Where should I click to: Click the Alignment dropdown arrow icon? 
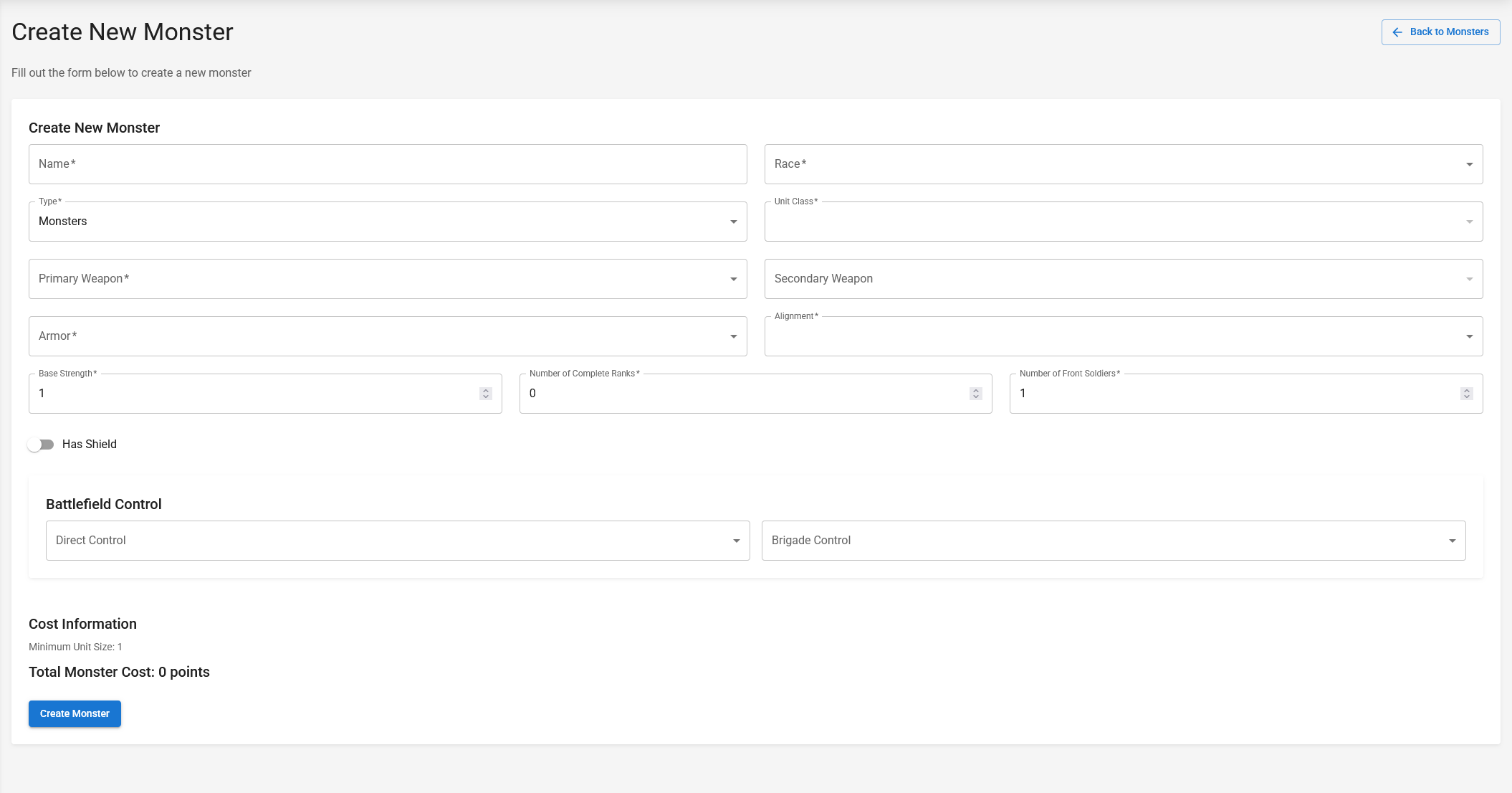point(1469,336)
